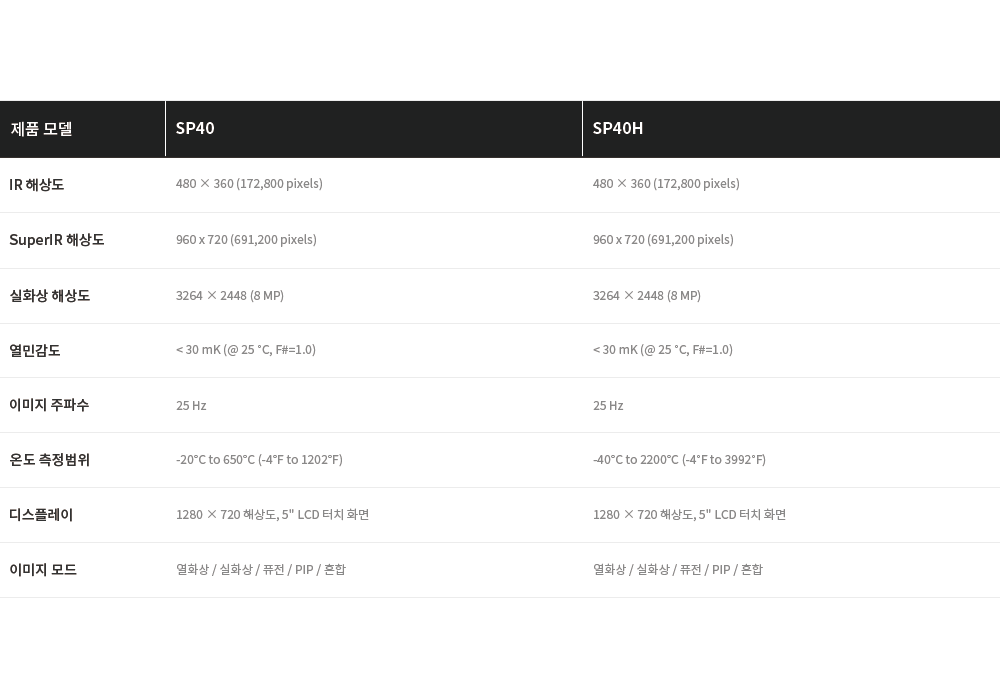
Task: Click the 이미지 모드 row label
Action: 43,570
